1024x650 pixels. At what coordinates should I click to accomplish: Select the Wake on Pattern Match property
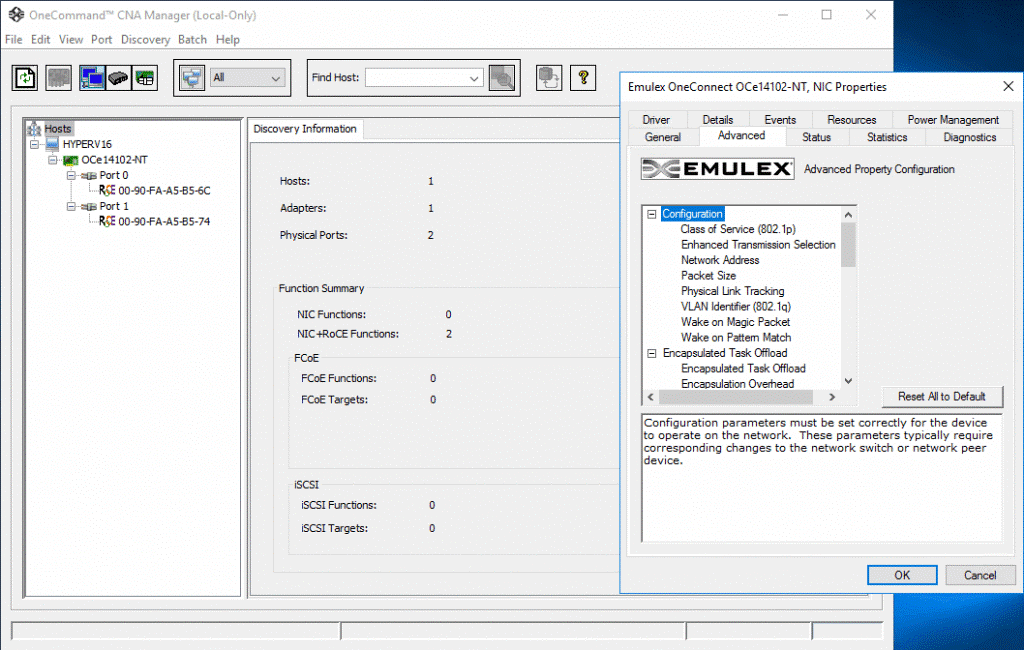click(x=736, y=338)
